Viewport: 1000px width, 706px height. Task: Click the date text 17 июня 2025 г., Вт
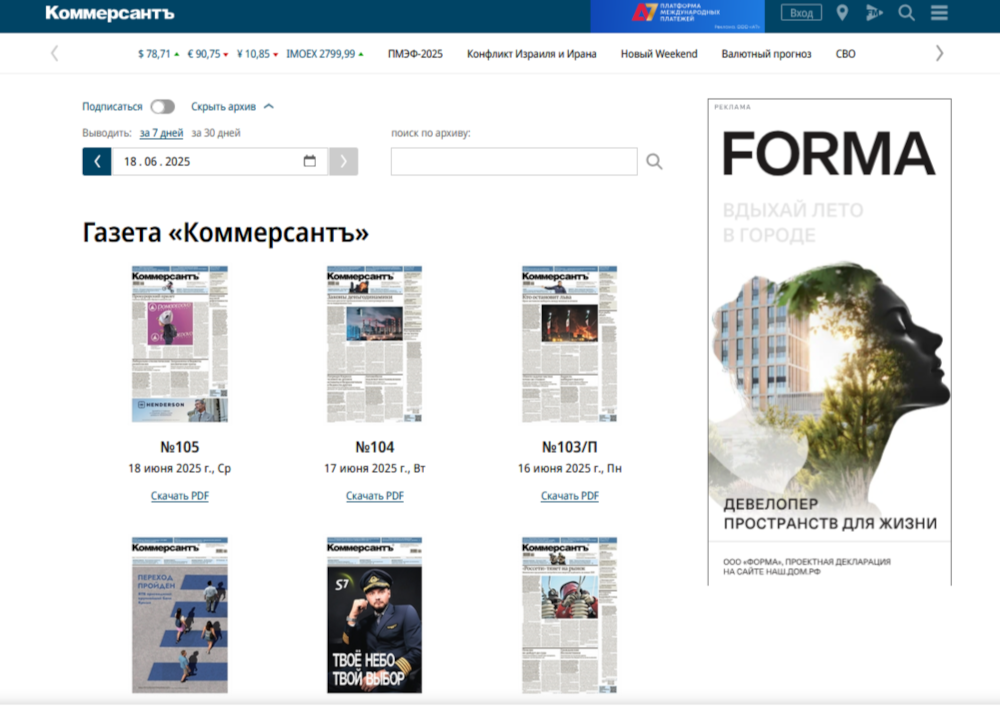tap(374, 468)
